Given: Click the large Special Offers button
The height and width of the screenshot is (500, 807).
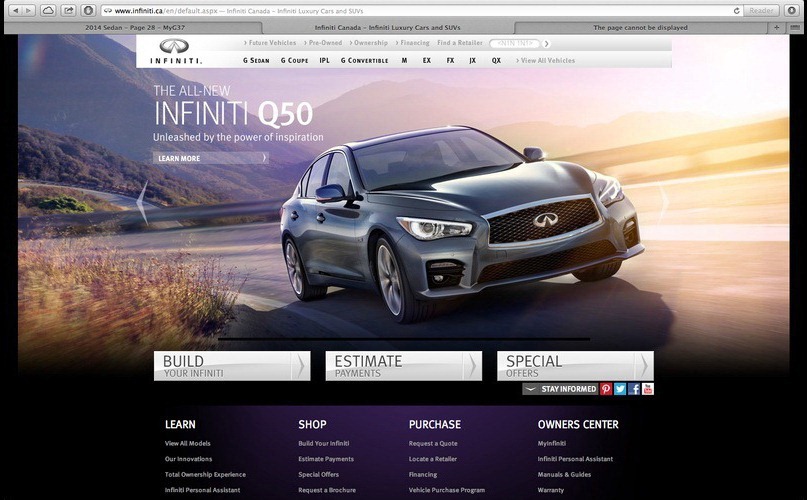Looking at the screenshot, I should point(575,366).
